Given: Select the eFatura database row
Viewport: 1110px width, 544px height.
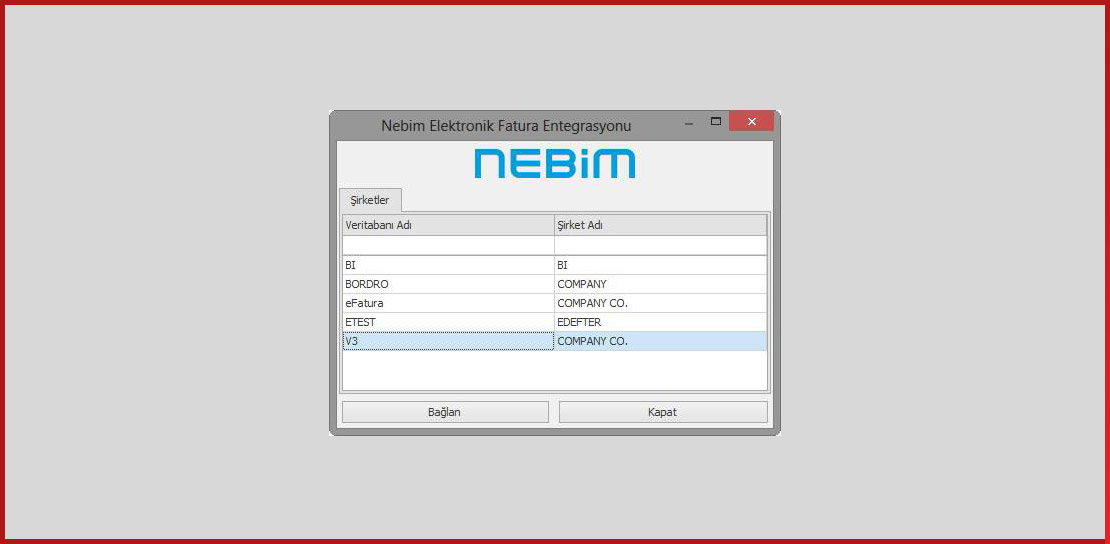Looking at the screenshot, I should 554,303.
